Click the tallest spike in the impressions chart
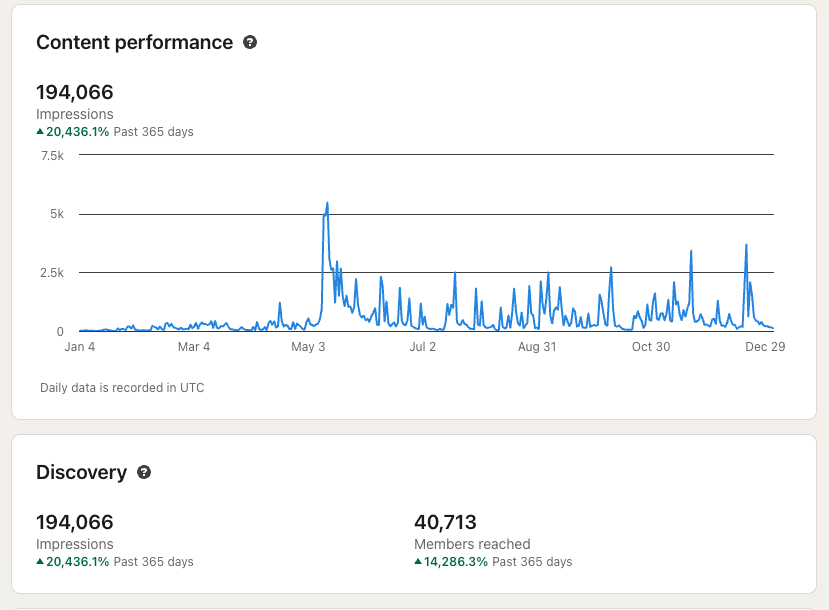The width and height of the screenshot is (829, 610). 327,203
